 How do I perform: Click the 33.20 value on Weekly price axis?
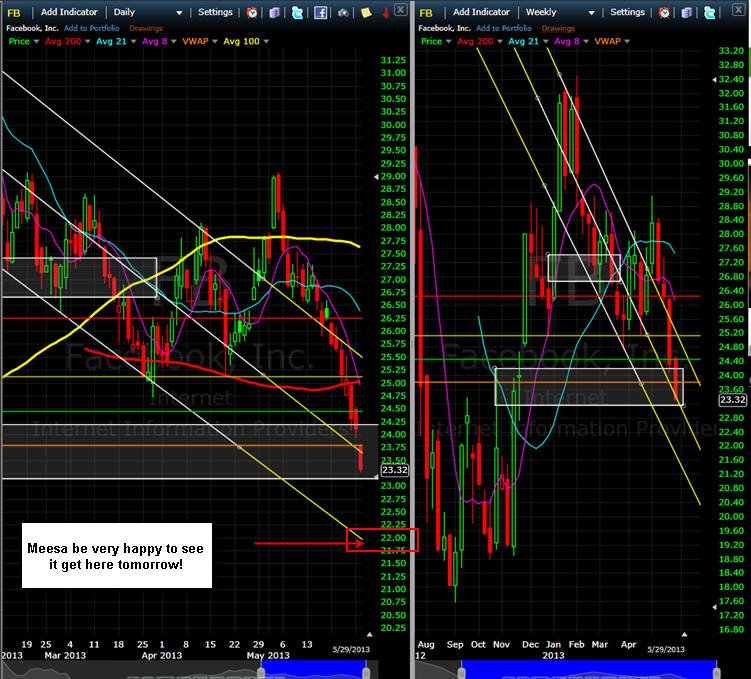731,51
